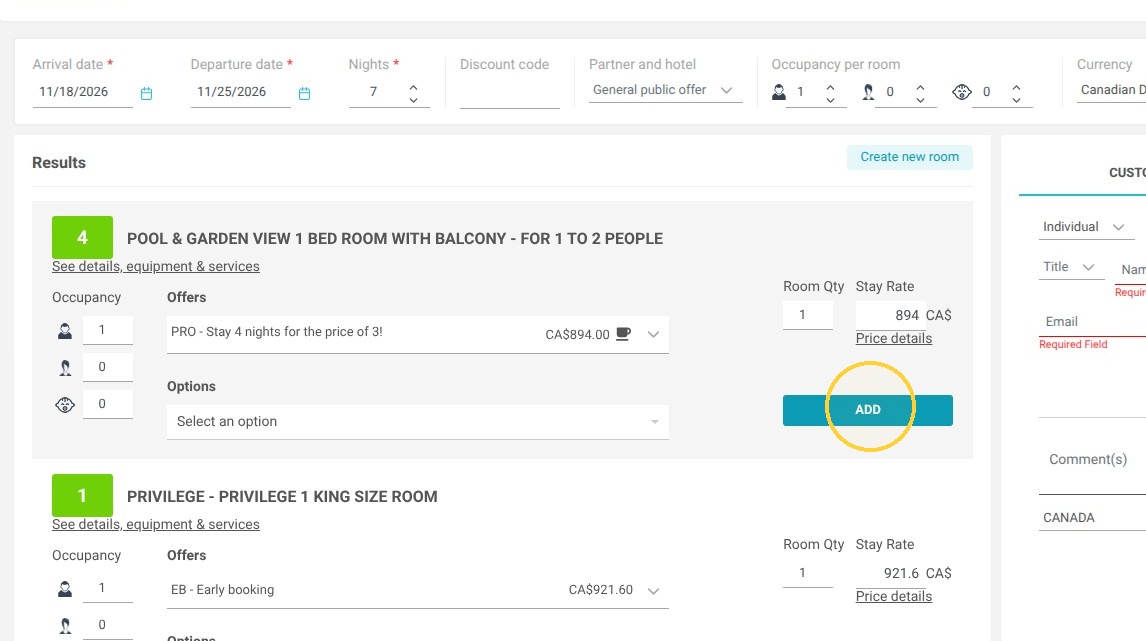Click child icon in Privilege King room occupancy
This screenshot has height=641, width=1146.
point(65,626)
